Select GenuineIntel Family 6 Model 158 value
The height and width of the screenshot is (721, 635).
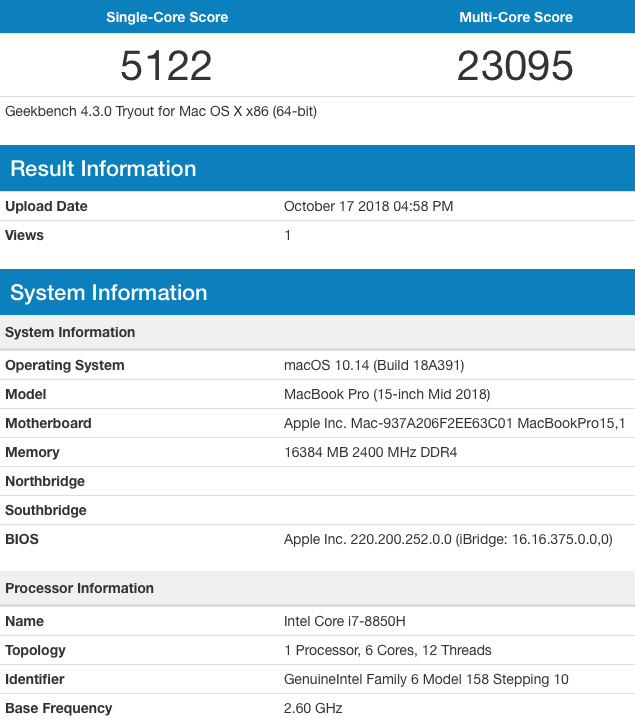pyautogui.click(x=426, y=679)
